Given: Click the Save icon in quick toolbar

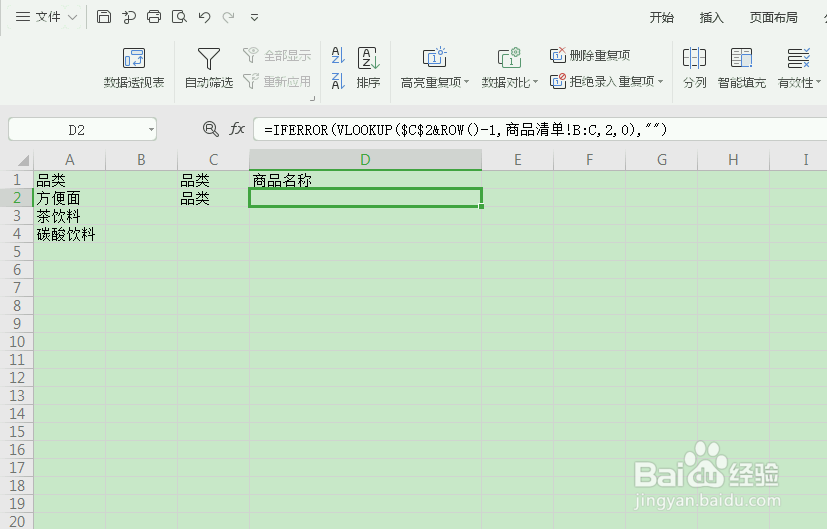Looking at the screenshot, I should [x=104, y=17].
